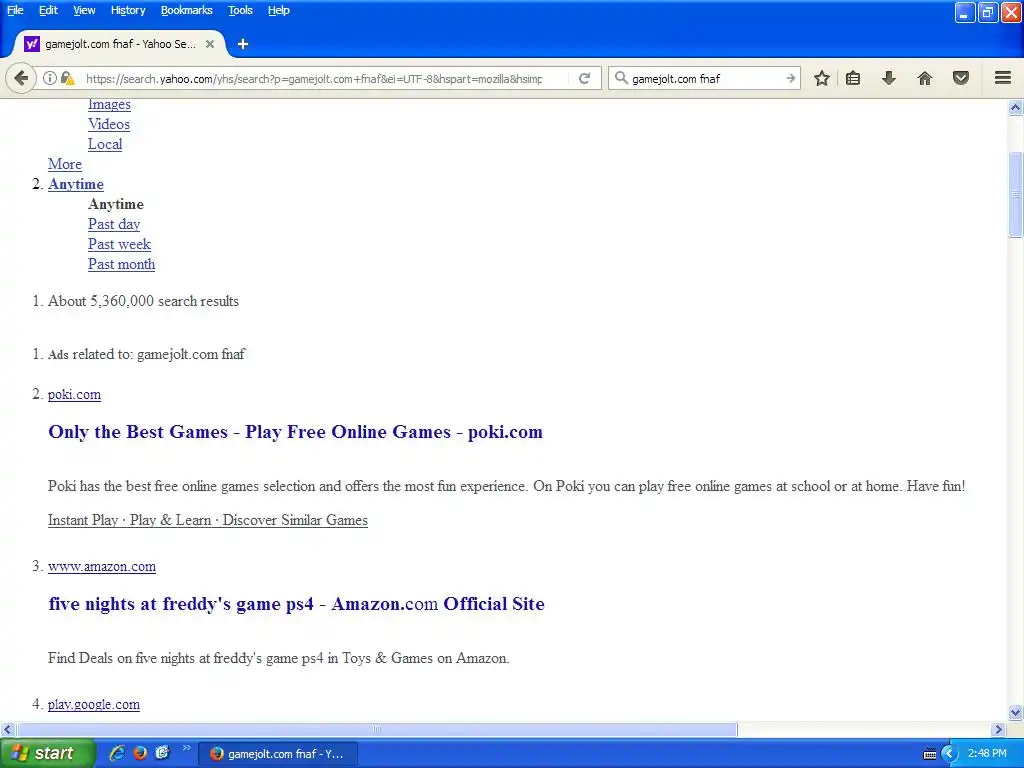
Task: Click the More link
Action: coord(65,165)
